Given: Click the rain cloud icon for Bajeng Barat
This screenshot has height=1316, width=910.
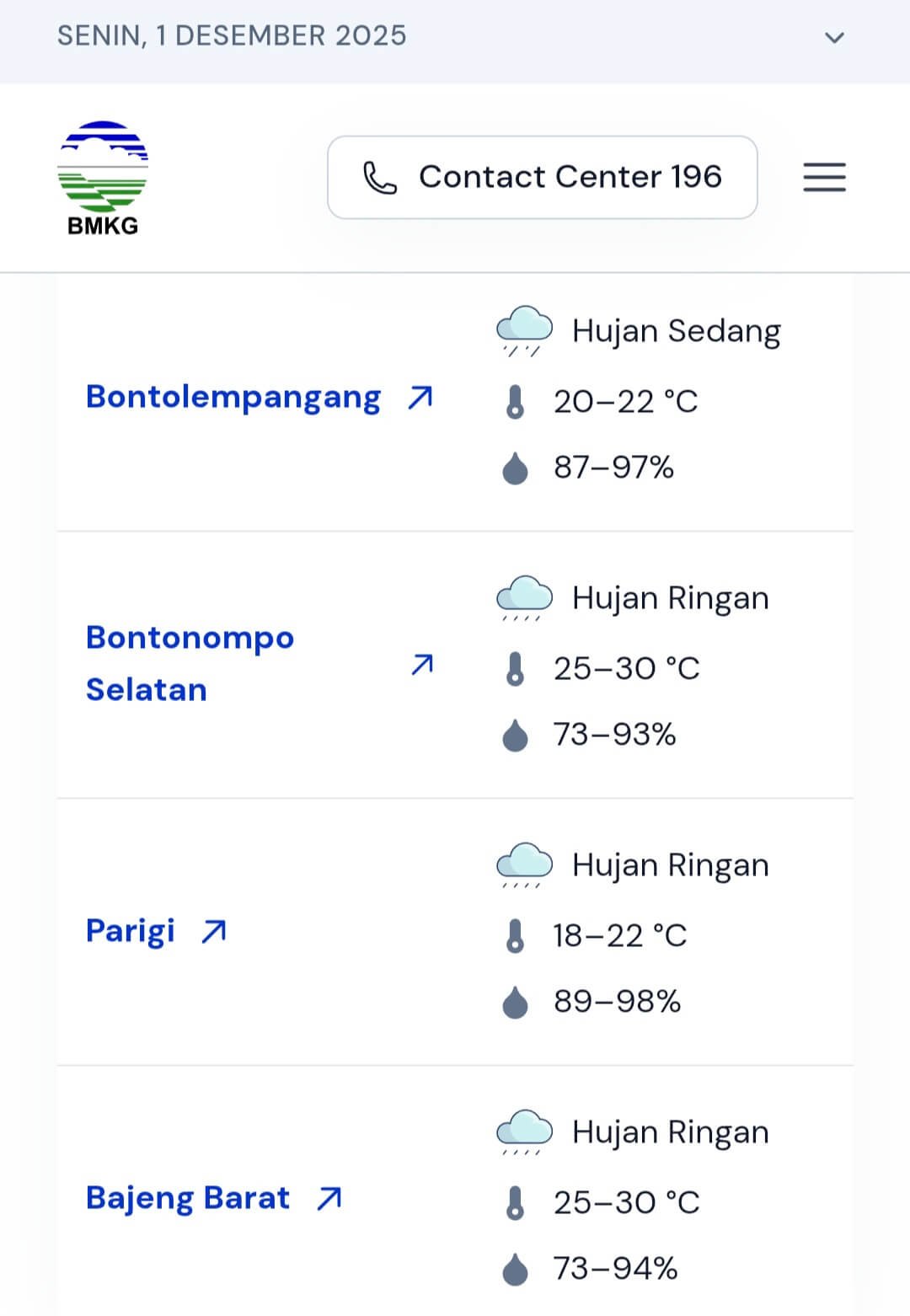Looking at the screenshot, I should (524, 1131).
